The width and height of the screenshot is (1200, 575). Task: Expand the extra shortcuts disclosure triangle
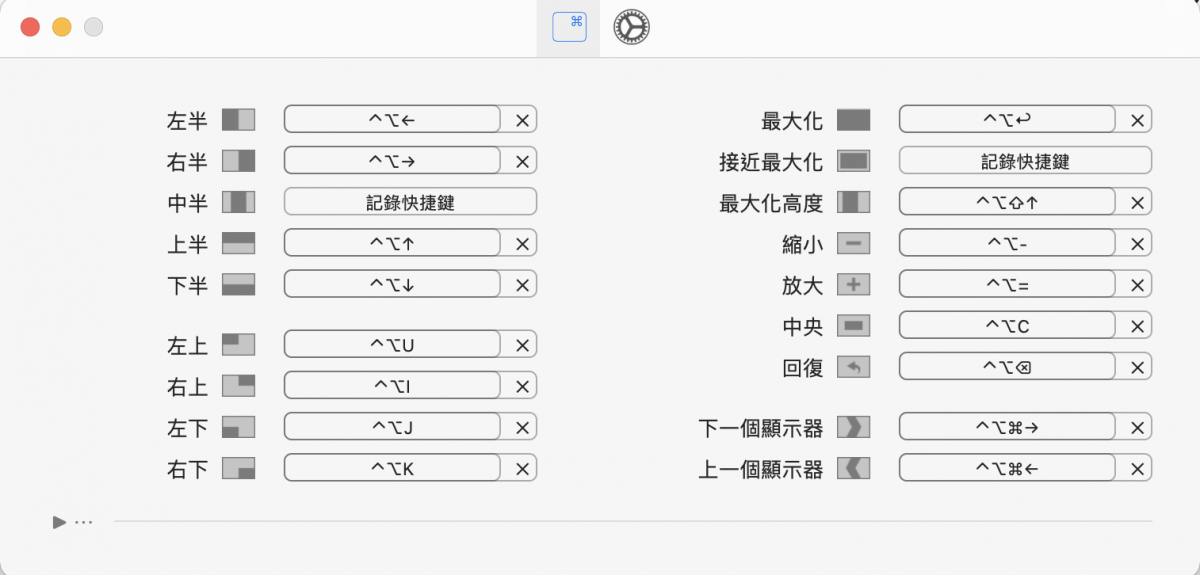[x=60, y=521]
